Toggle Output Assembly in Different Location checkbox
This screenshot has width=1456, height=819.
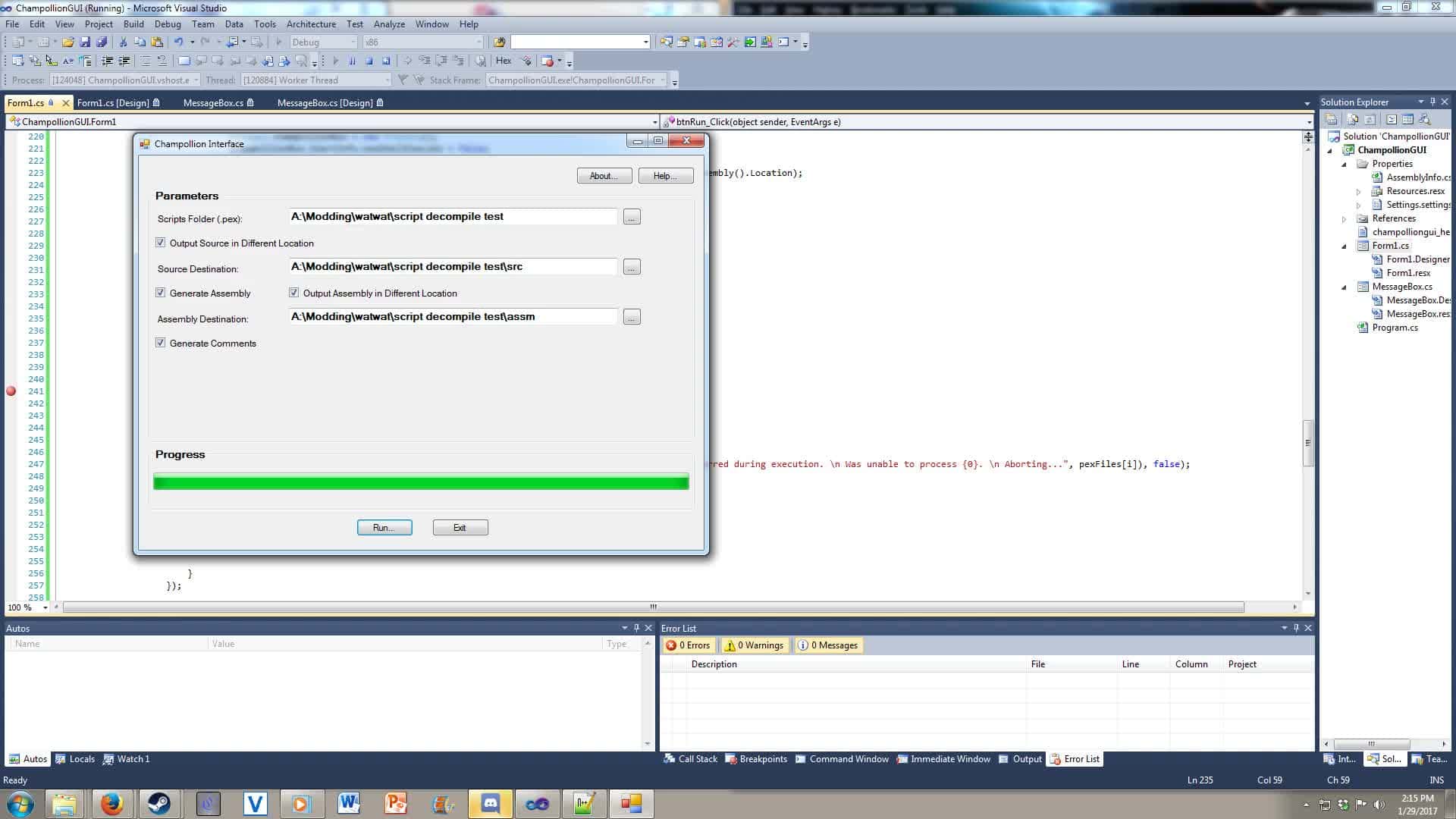point(293,293)
